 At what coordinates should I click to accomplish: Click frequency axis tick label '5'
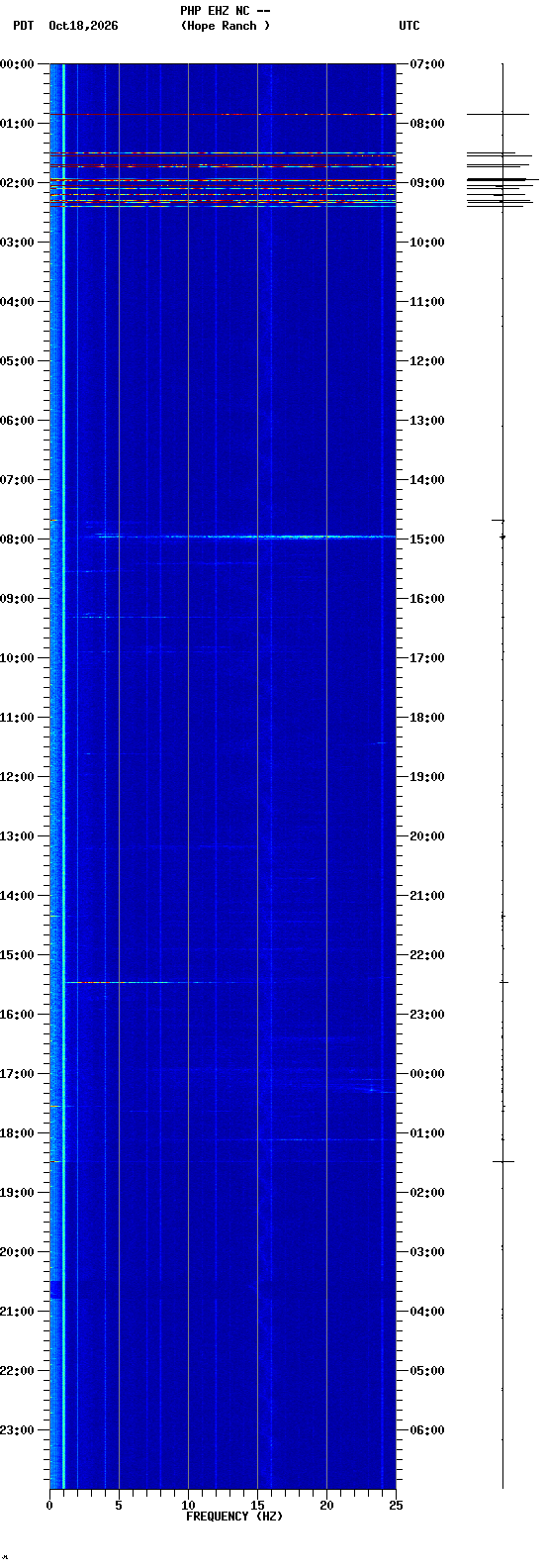[x=119, y=1506]
